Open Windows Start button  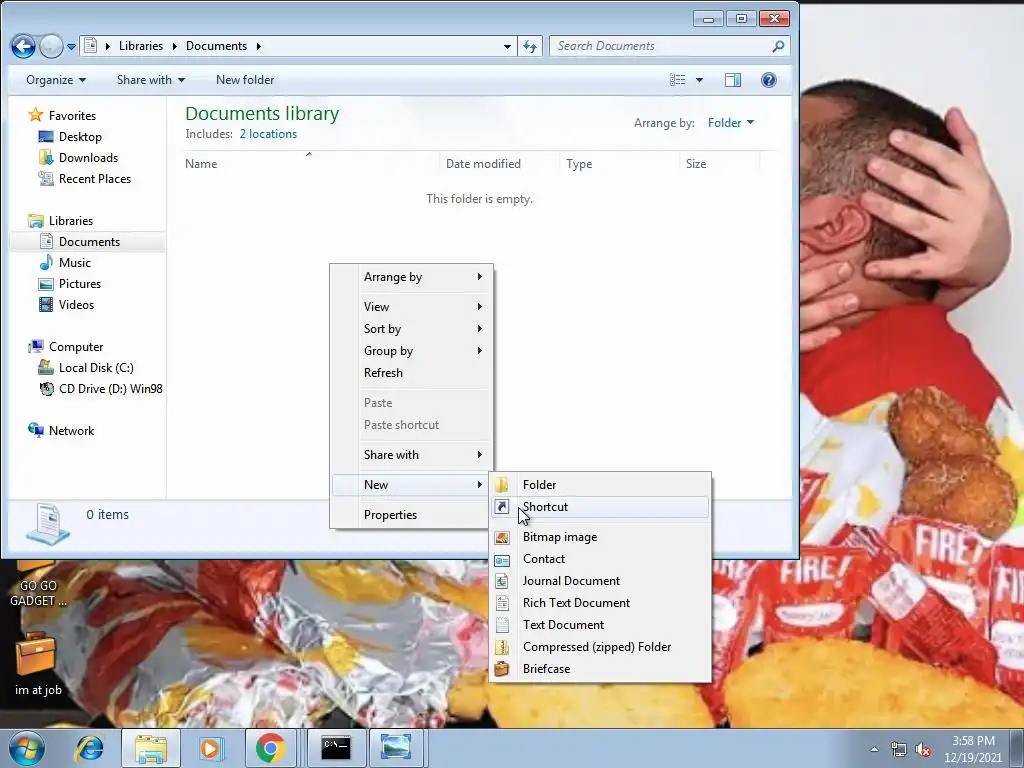click(26, 748)
